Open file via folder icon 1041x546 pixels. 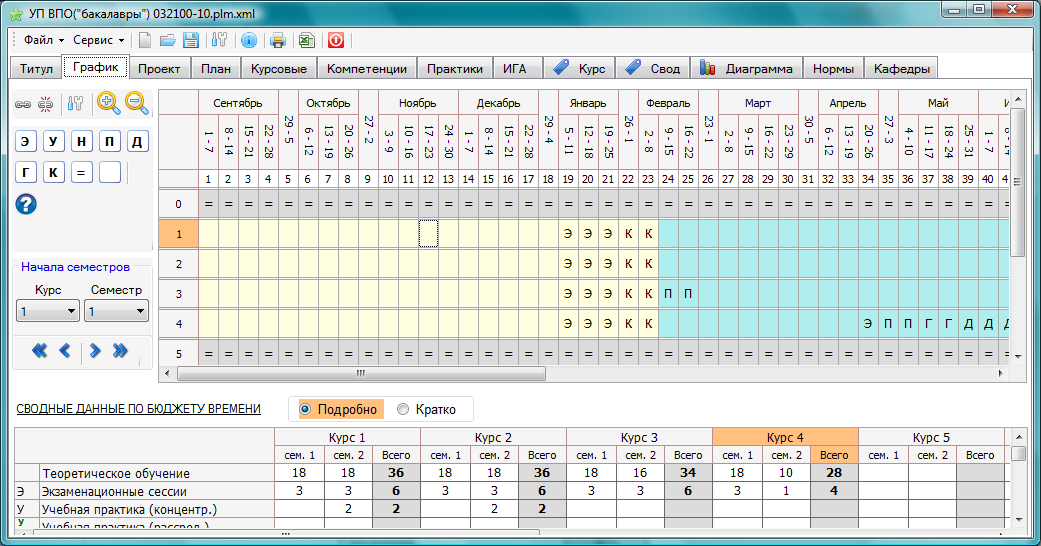pos(167,41)
